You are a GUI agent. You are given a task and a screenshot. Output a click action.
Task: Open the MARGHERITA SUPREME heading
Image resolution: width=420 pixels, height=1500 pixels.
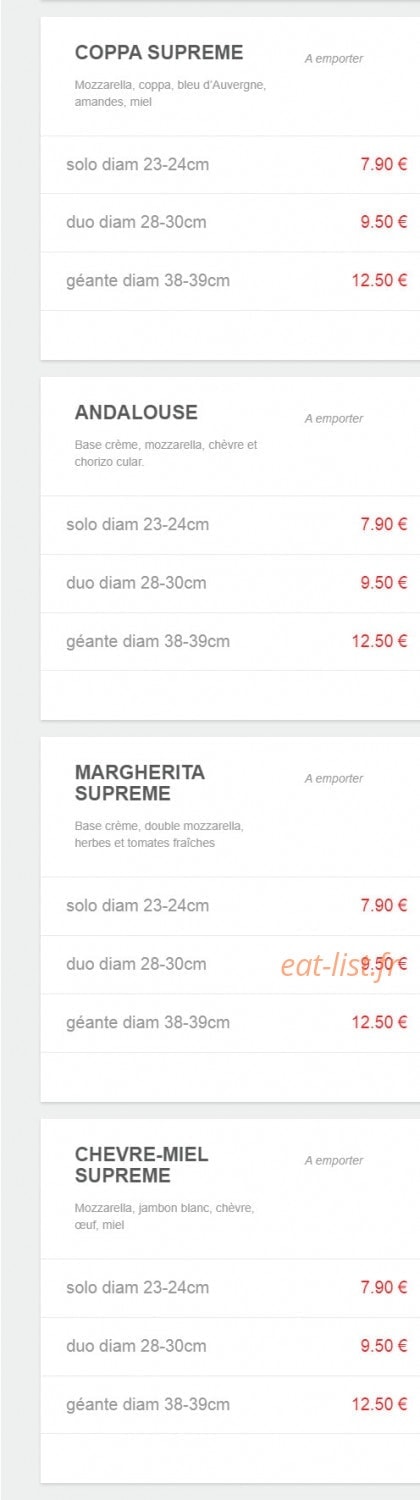(140, 783)
